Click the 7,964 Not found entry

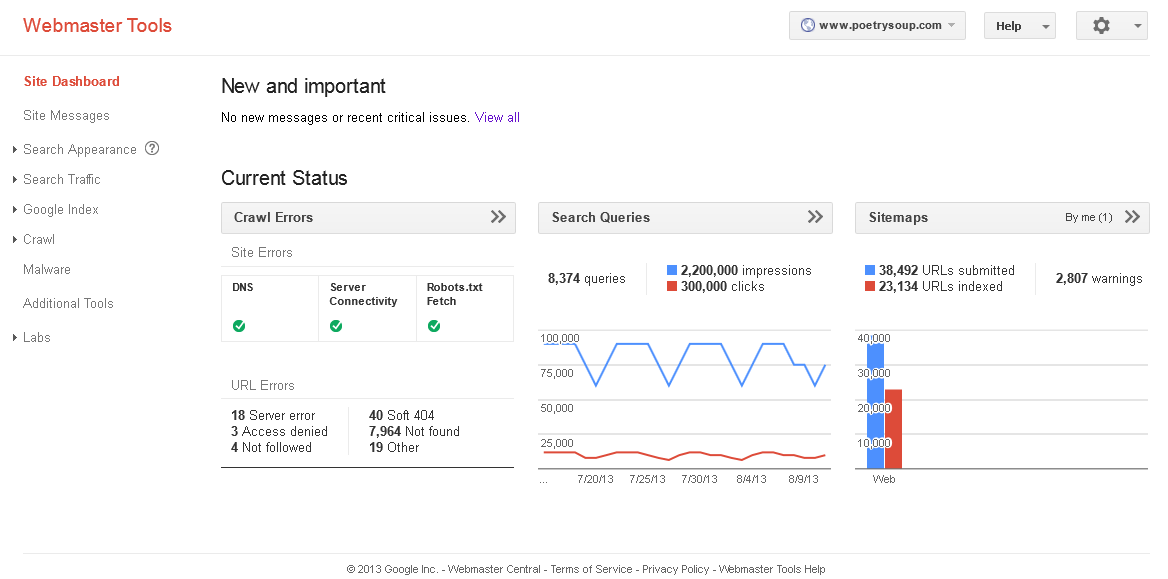point(414,431)
